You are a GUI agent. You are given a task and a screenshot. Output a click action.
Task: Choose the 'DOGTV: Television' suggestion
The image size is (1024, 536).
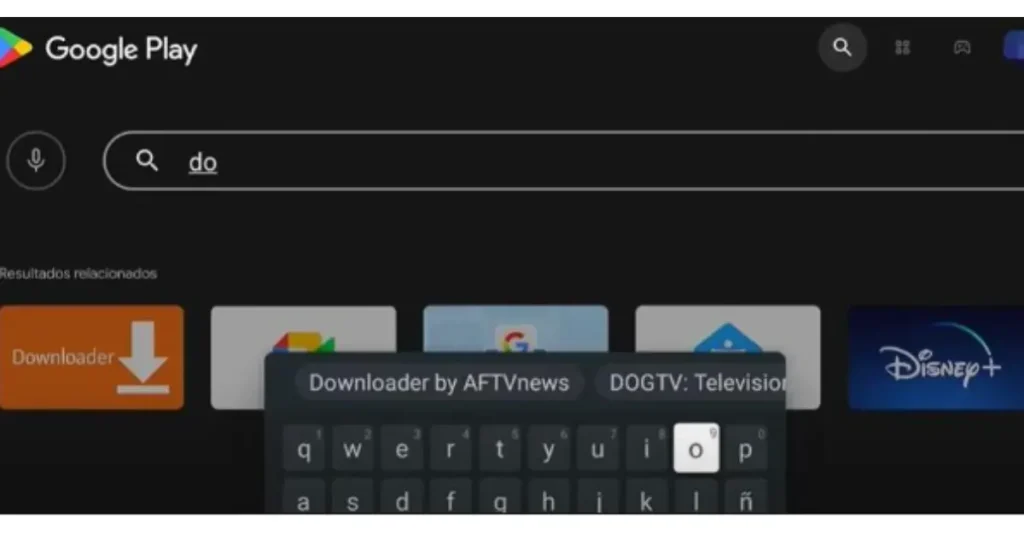(x=691, y=383)
